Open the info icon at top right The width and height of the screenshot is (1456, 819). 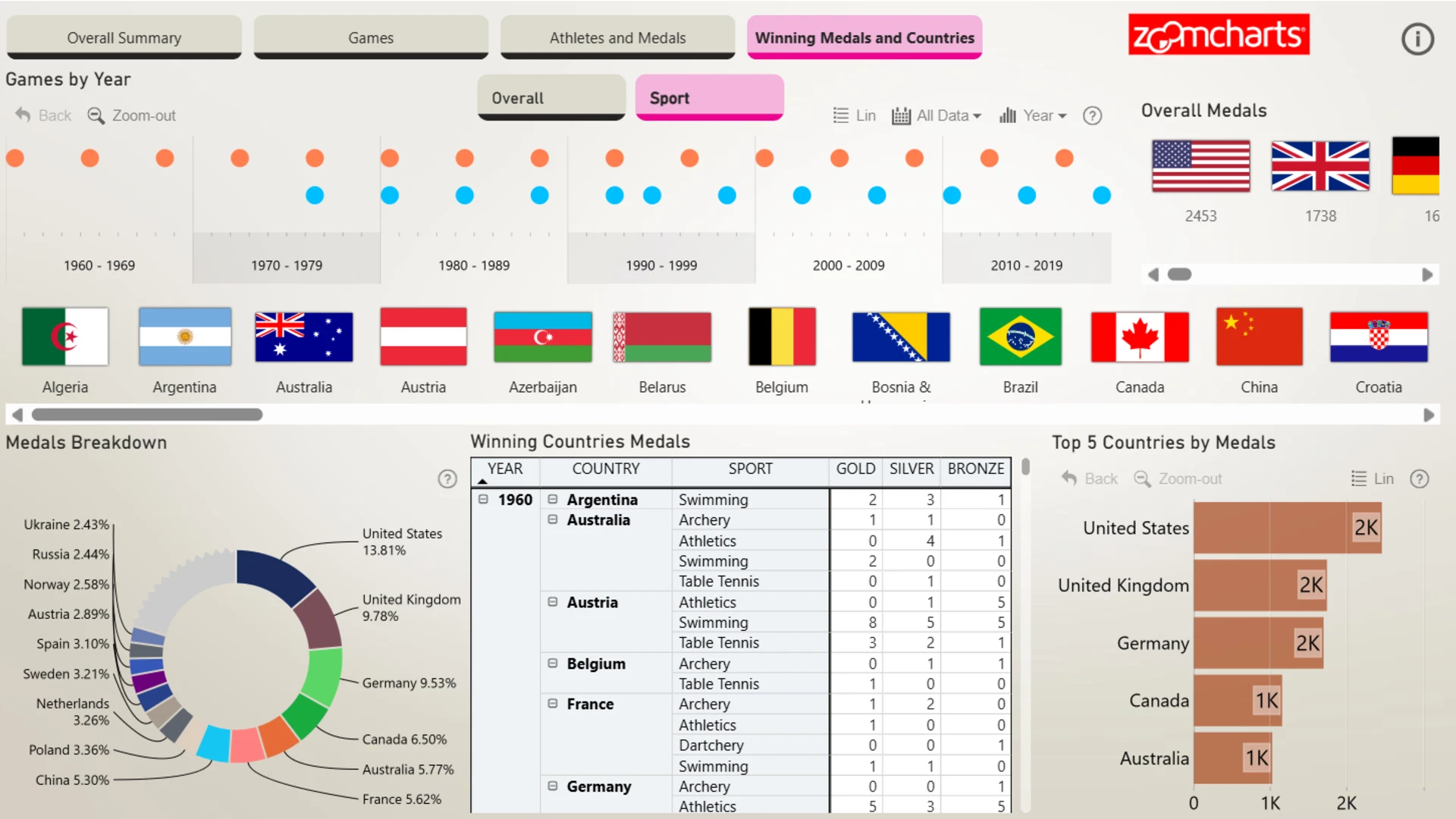[1417, 39]
